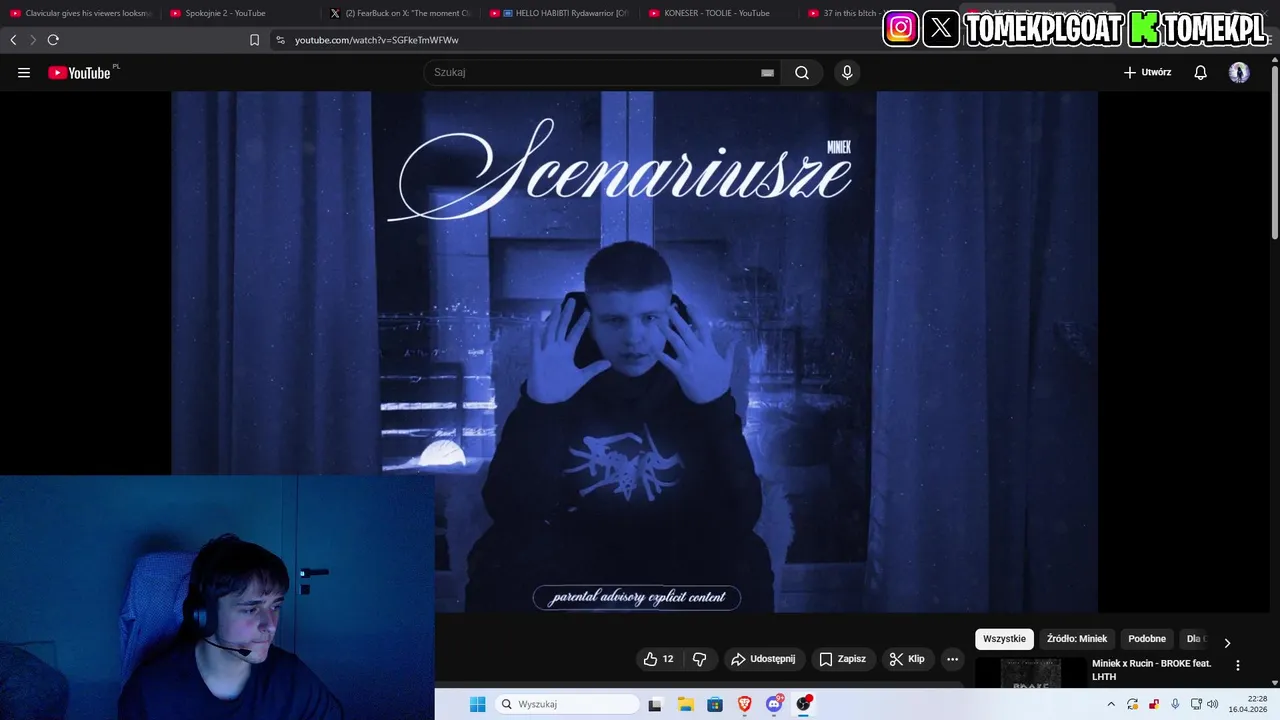Open network status tray icon
The height and width of the screenshot is (720, 1280).
pos(1196,704)
